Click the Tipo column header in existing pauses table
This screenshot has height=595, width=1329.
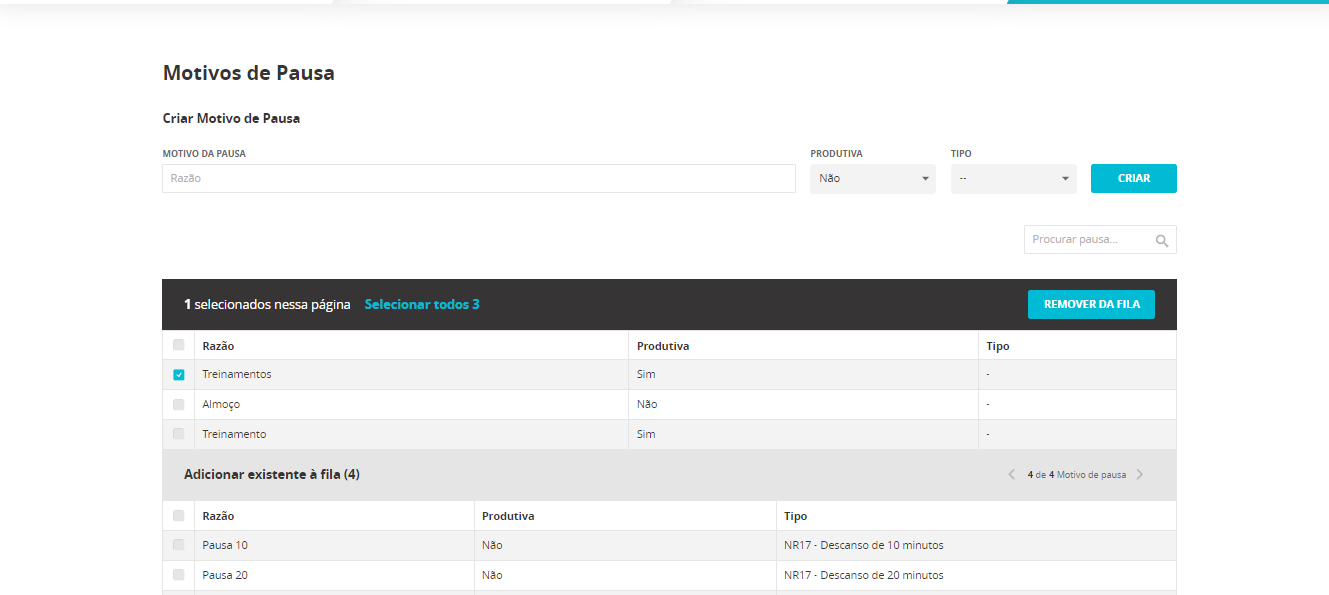point(796,516)
